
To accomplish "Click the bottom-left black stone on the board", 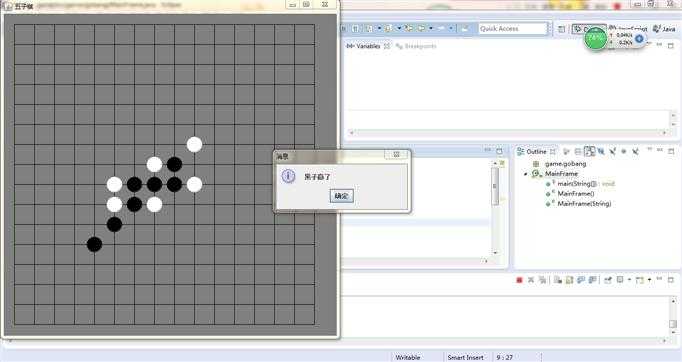I will [x=94, y=244].
